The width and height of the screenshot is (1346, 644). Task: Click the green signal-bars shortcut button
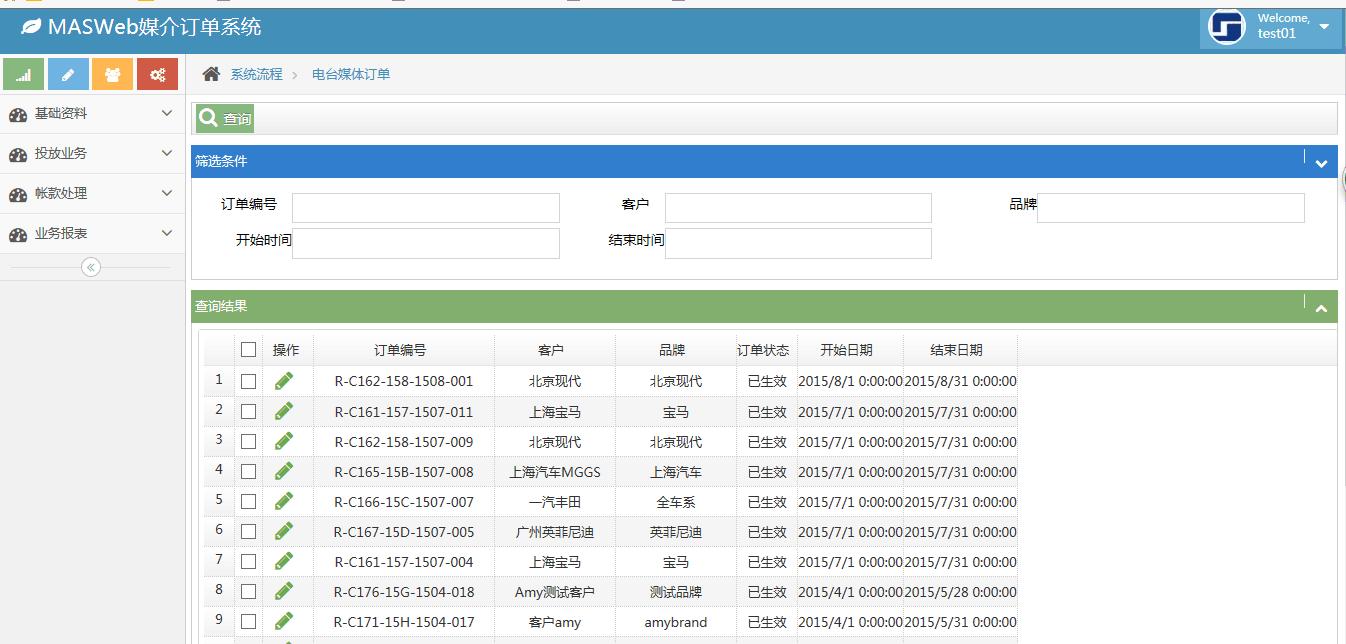coord(24,74)
